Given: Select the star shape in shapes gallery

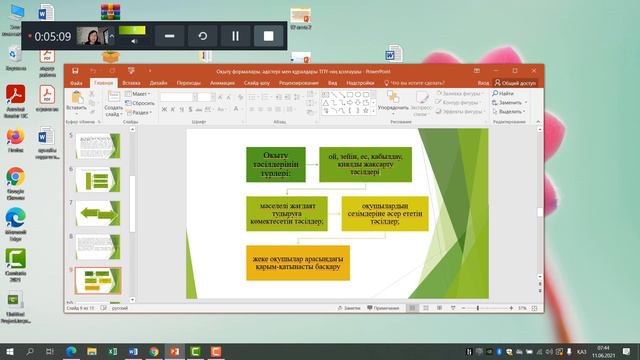Looking at the screenshot, I should click(x=366, y=110).
